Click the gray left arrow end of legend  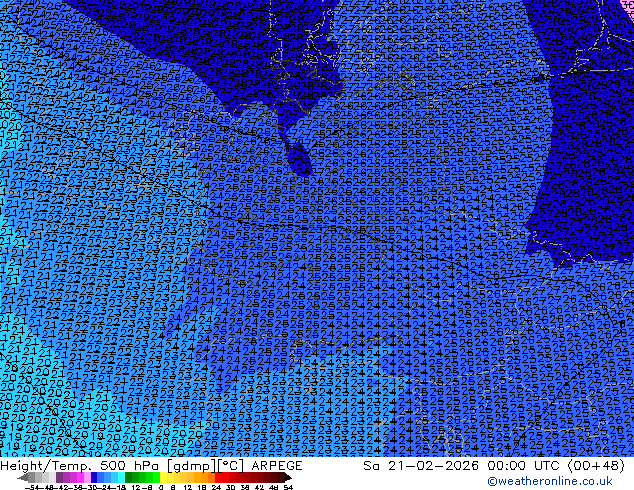click(x=23, y=477)
